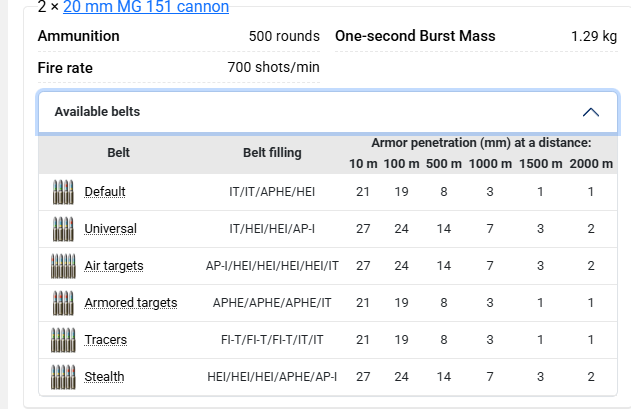Open the Default belt link
631x409 pixels.
pos(105,191)
